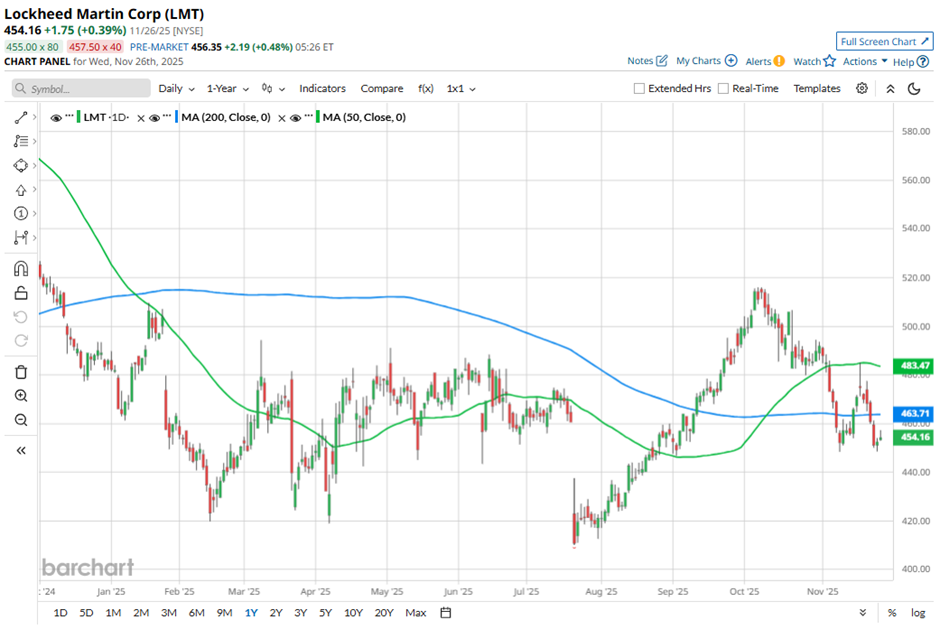Open the Actions dropdown menu
Screen dimensions: 940x629
(x=864, y=61)
